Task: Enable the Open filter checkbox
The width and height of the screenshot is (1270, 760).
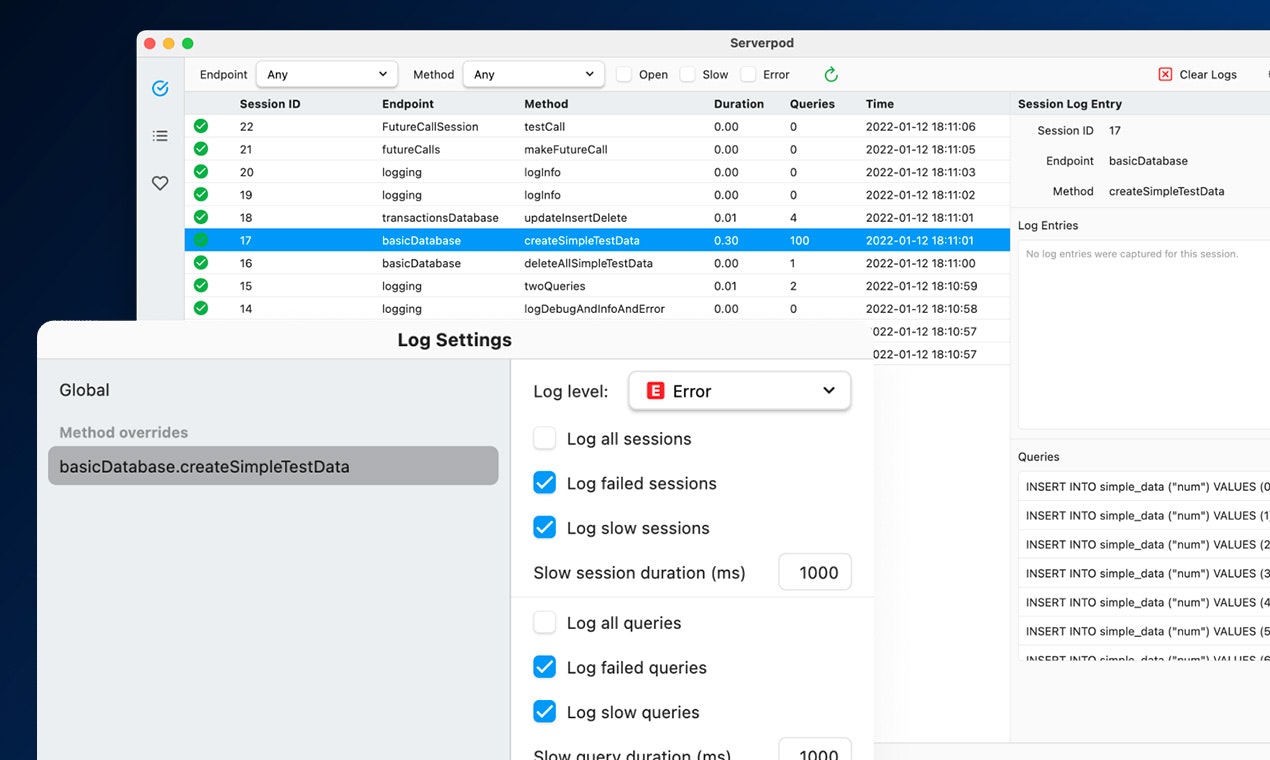Action: [x=624, y=74]
